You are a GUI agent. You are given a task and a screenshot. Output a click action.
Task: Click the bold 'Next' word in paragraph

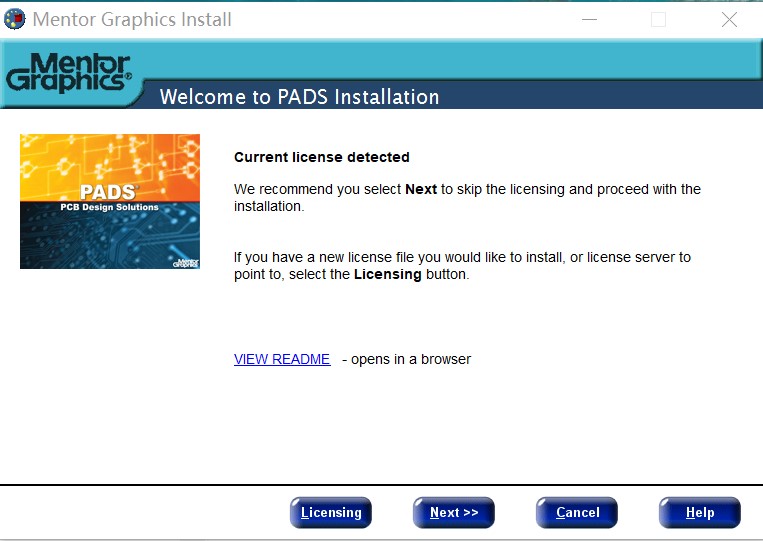click(421, 189)
